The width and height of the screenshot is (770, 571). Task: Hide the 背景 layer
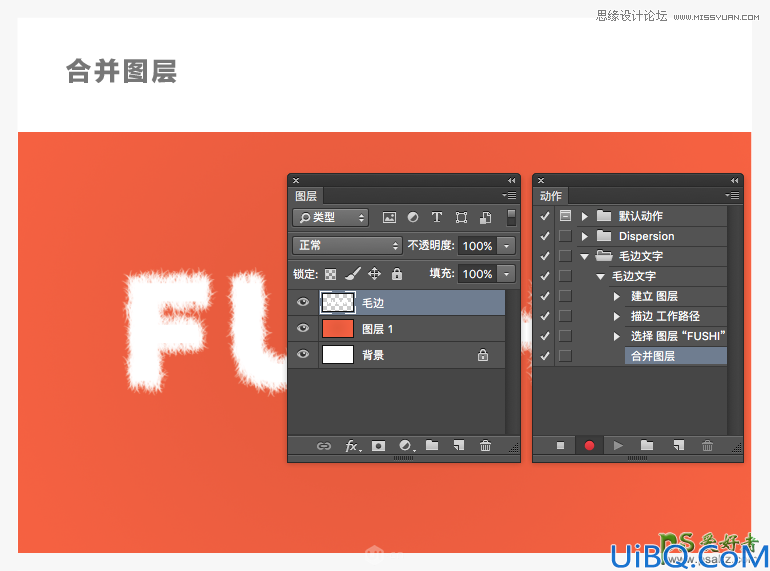click(x=303, y=354)
